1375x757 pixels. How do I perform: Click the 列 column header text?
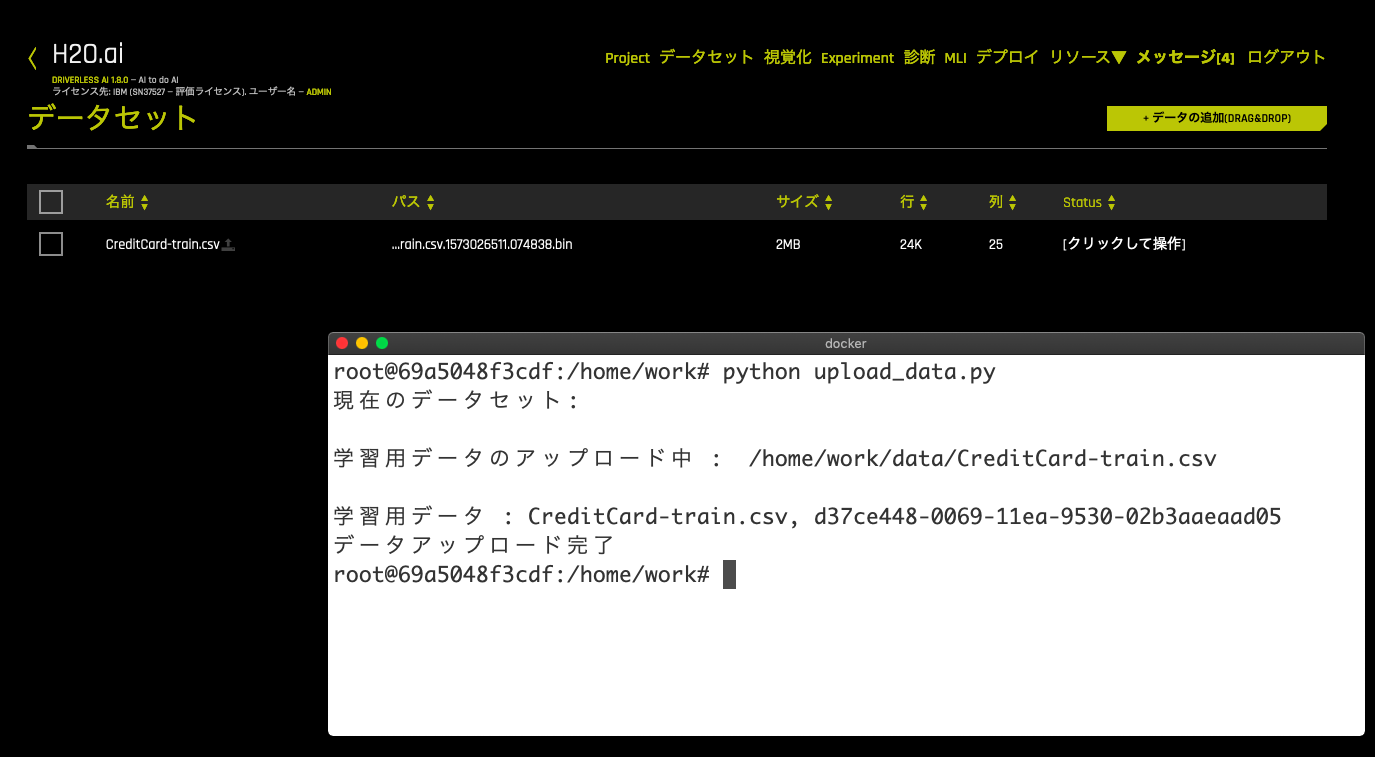click(x=996, y=202)
